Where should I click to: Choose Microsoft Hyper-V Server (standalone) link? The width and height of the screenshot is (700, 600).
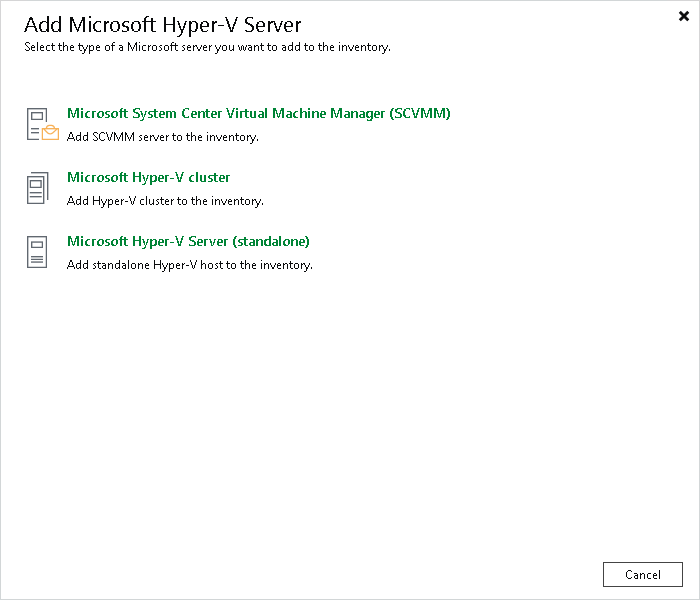188,242
